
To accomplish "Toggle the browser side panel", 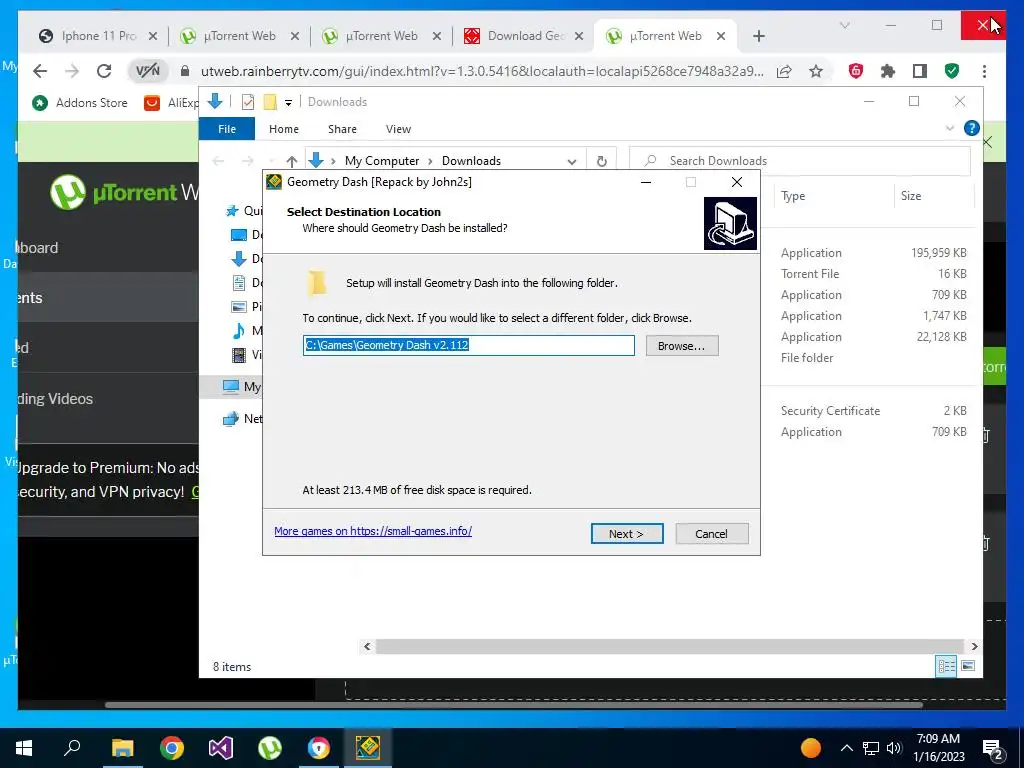I will coord(920,71).
